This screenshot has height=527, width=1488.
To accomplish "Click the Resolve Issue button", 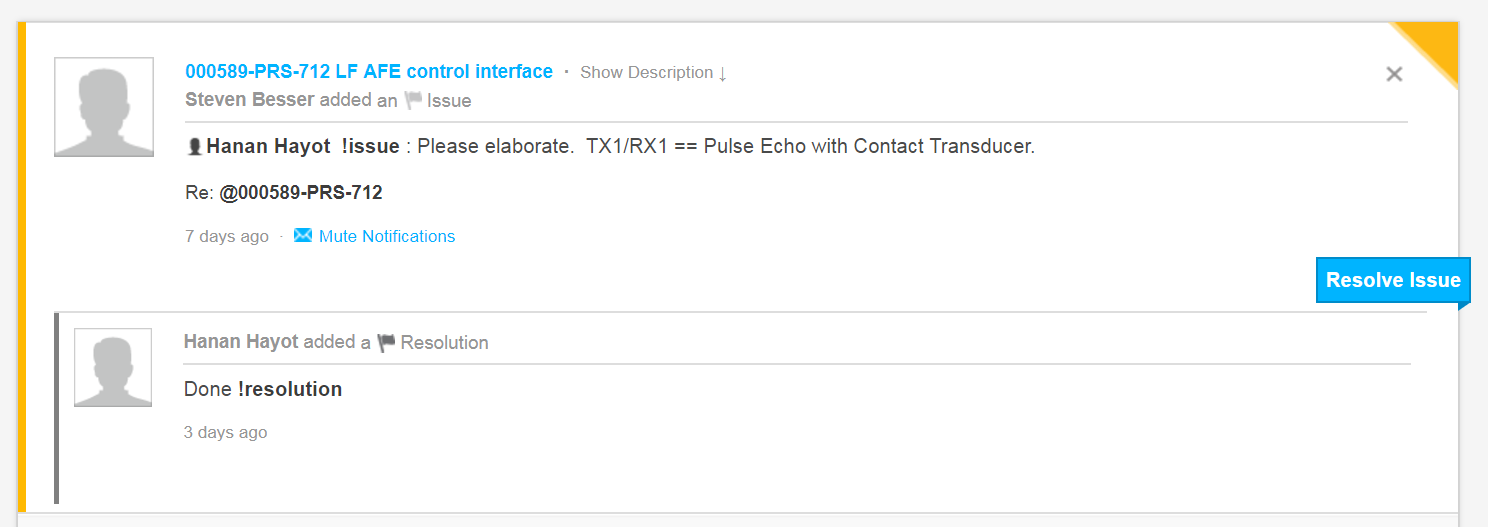I will [x=1393, y=280].
